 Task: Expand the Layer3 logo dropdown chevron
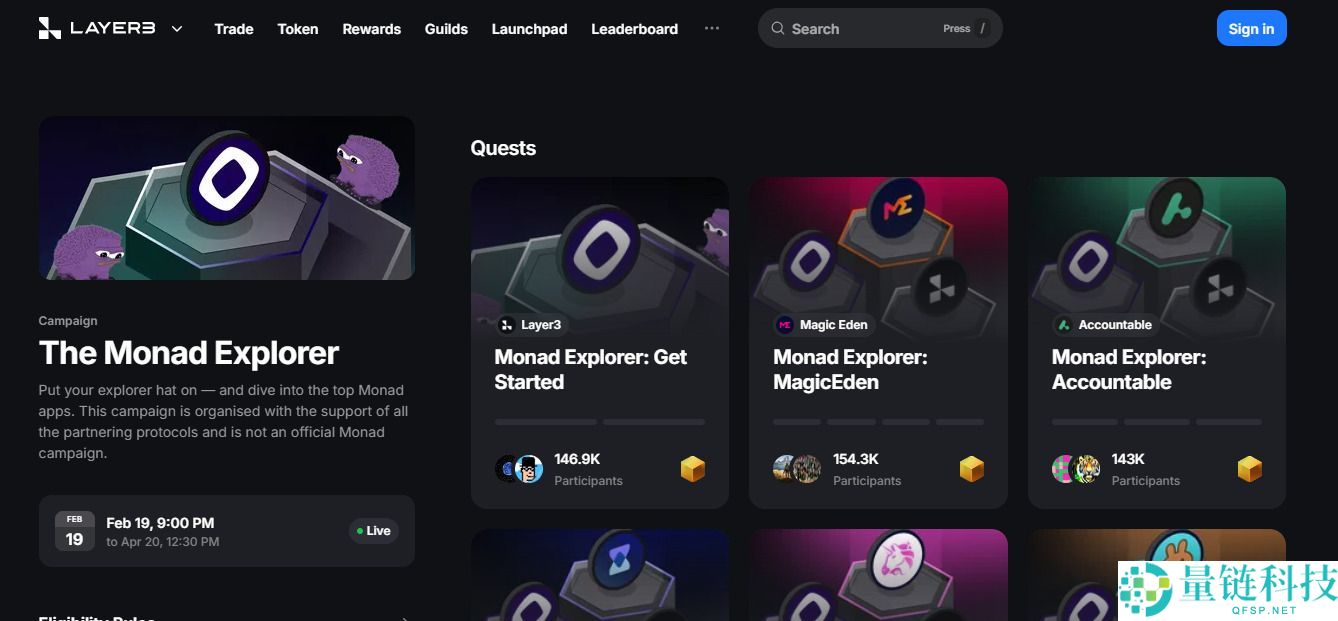coord(177,29)
